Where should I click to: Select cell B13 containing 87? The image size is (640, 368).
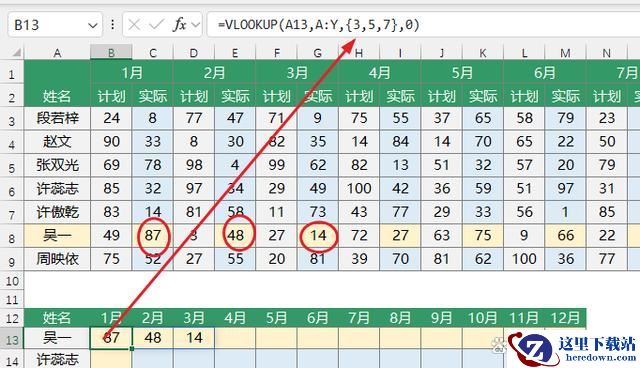coord(111,338)
